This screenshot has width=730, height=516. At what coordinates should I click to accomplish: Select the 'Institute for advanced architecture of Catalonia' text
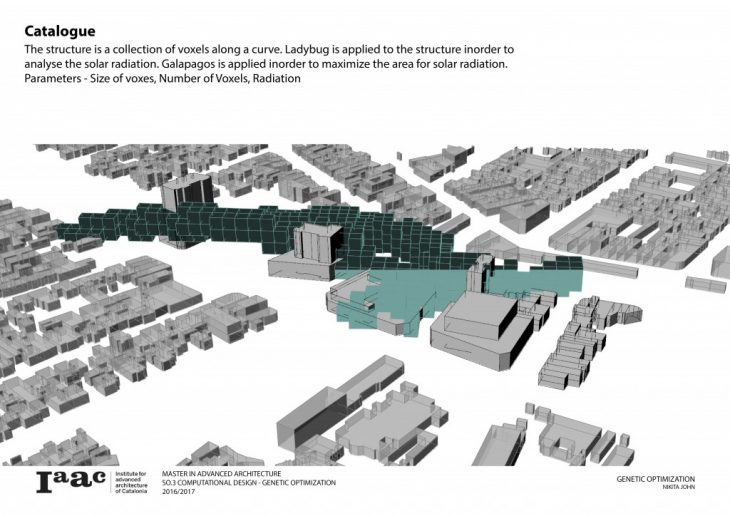[x=133, y=482]
